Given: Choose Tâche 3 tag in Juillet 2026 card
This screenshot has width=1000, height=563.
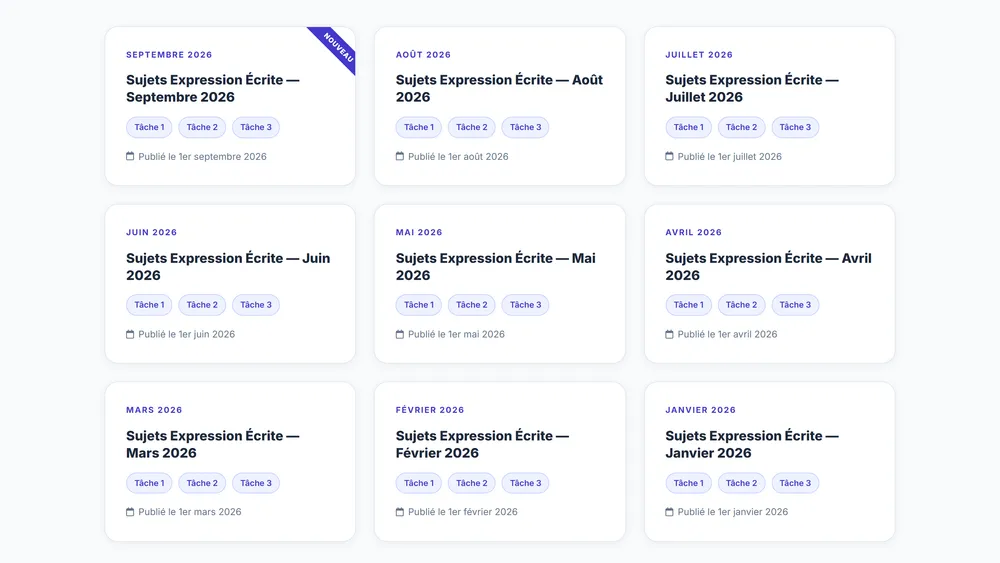Looking at the screenshot, I should click(795, 127).
